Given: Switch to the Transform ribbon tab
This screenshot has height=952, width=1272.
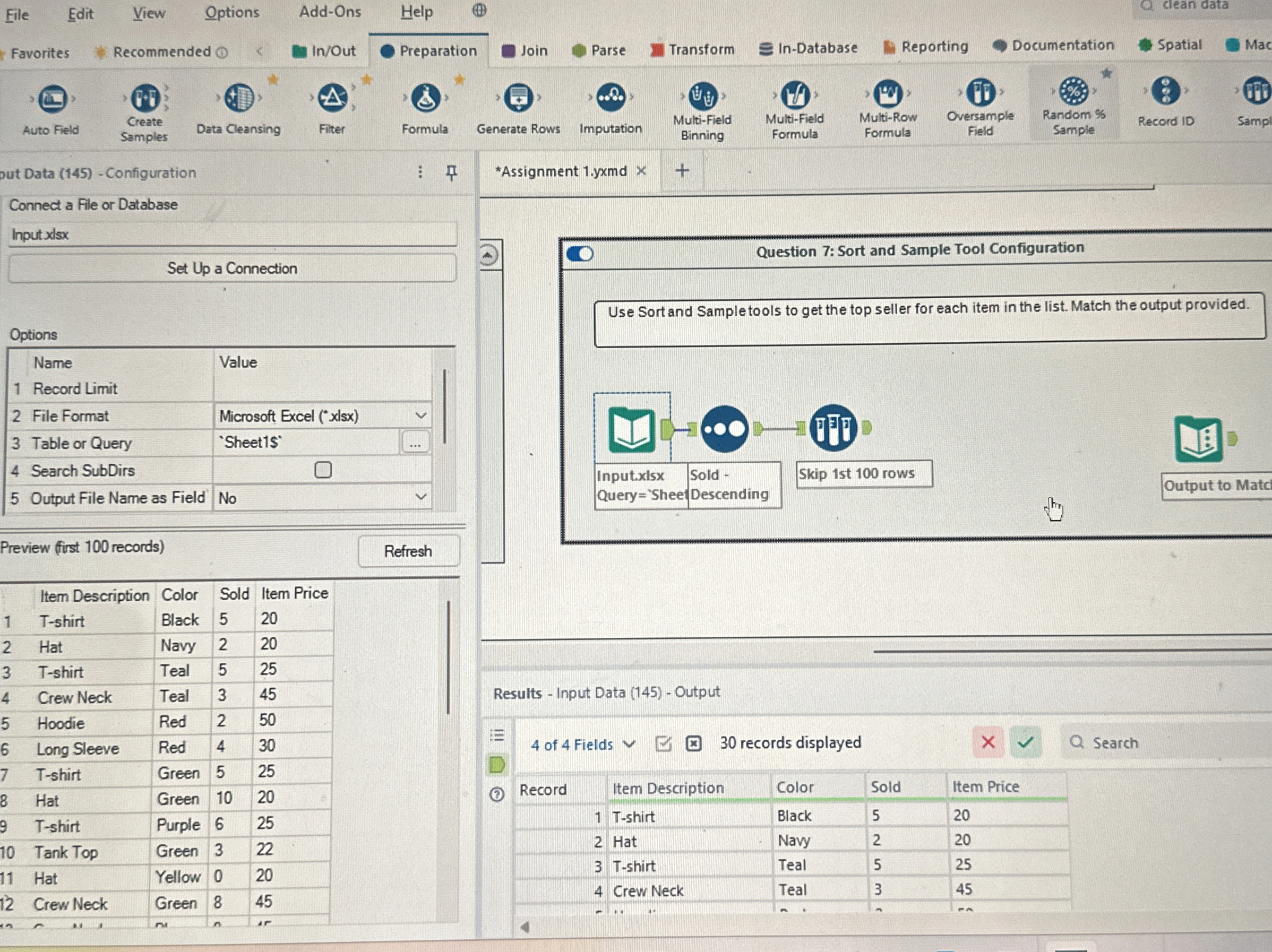Looking at the screenshot, I should [693, 49].
